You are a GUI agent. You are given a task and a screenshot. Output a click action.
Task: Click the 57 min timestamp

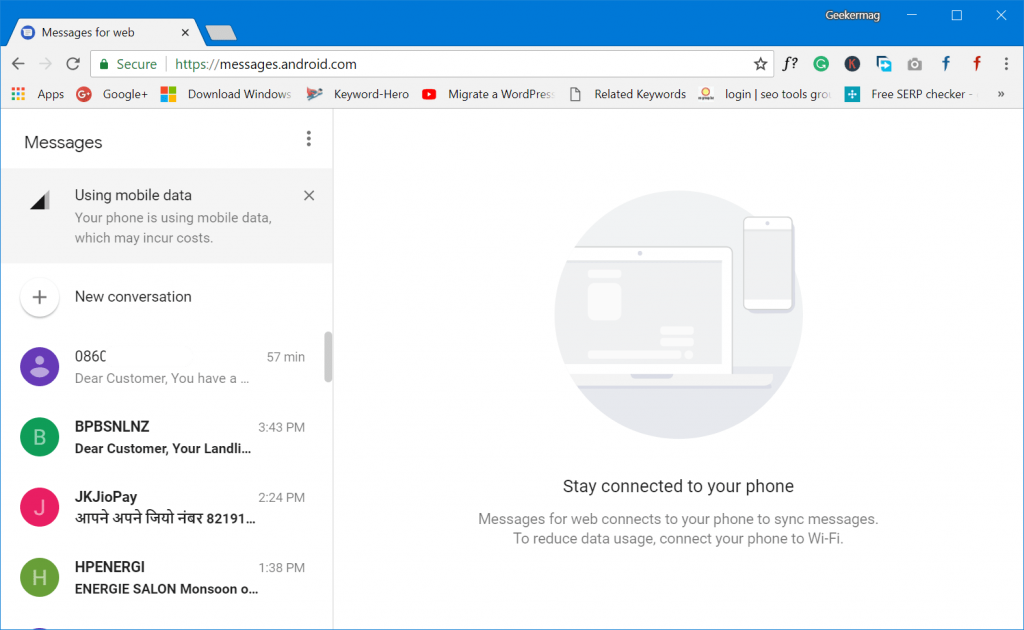pyautogui.click(x=285, y=357)
